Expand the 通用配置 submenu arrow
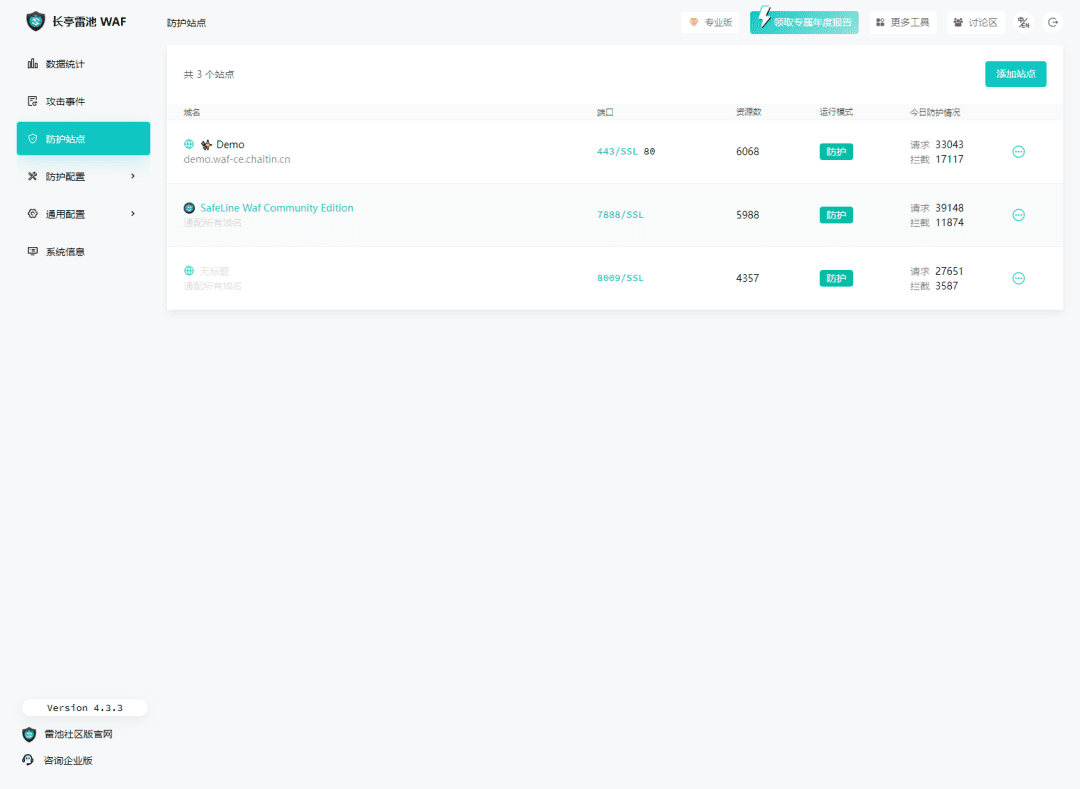 coord(133,214)
